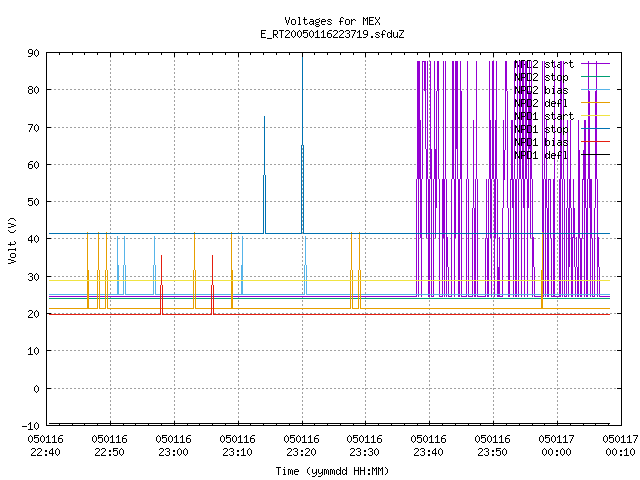Click the '22:50' x-axis time label
The width and height of the screenshot is (640, 480).
click(x=109, y=453)
